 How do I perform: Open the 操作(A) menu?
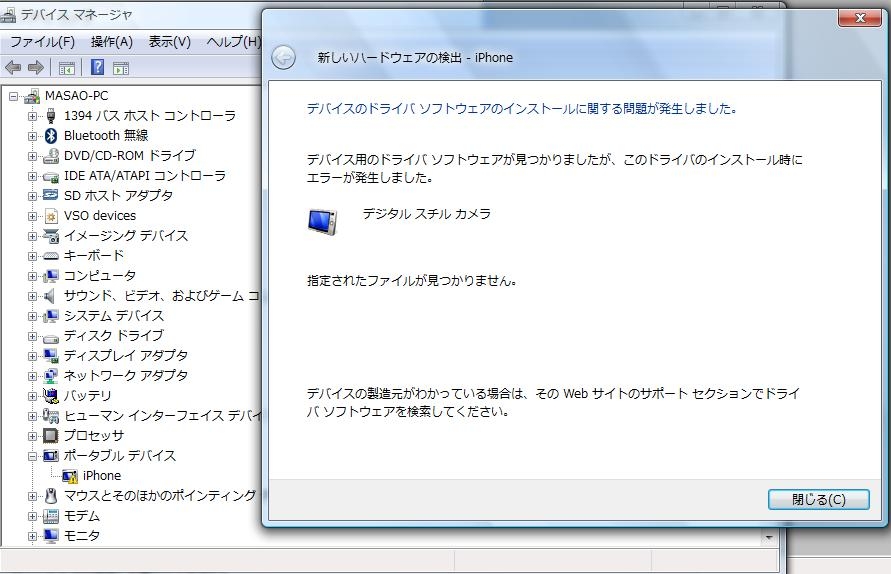click(x=112, y=42)
